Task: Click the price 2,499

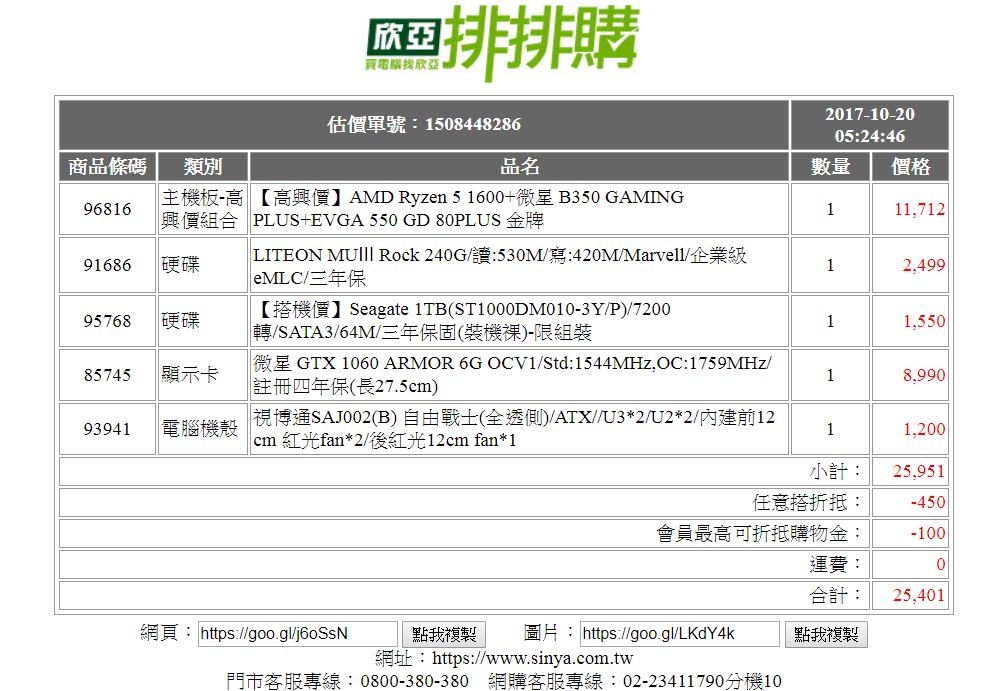Action: pos(924,265)
